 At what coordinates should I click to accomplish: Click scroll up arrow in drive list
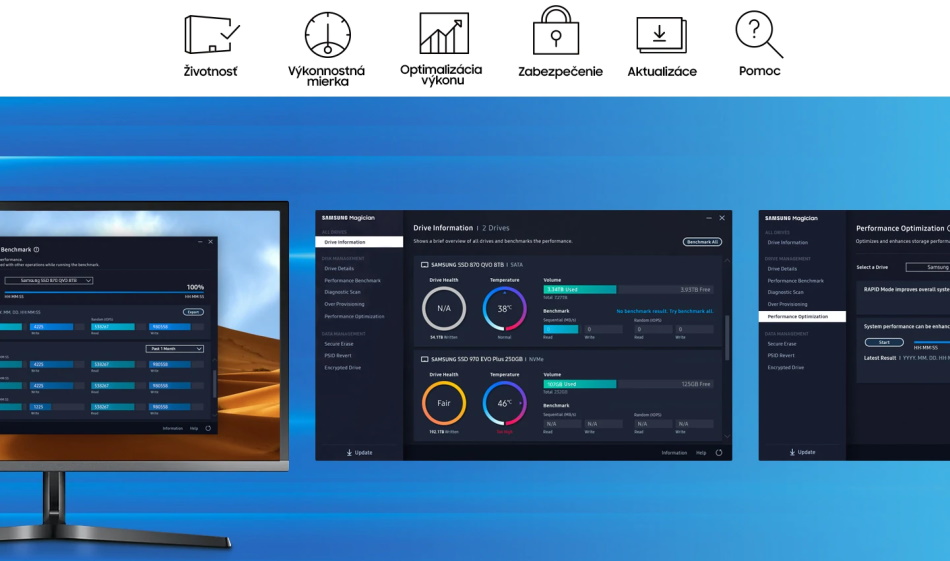[727, 261]
